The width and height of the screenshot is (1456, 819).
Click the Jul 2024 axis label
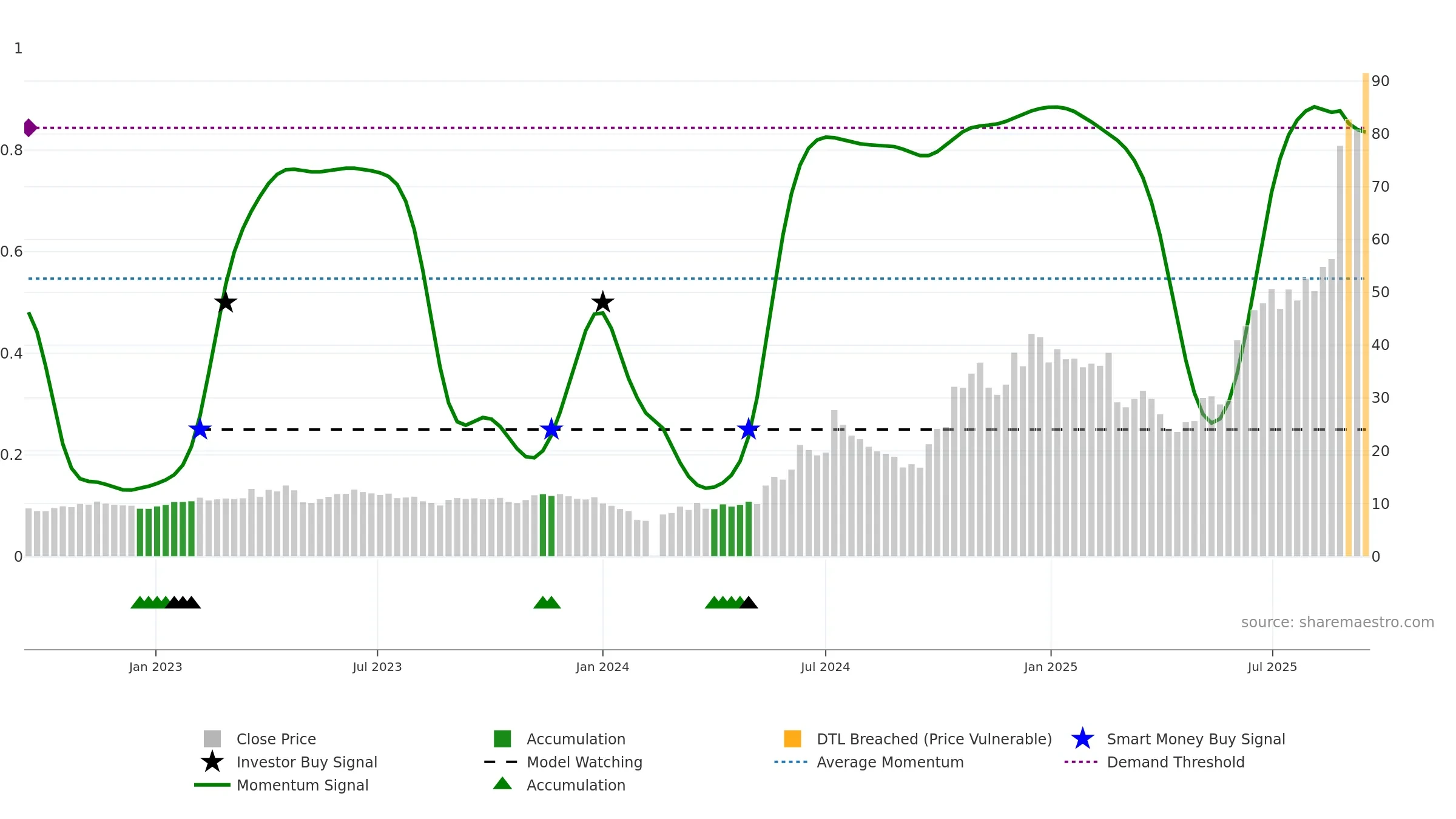tap(825, 667)
